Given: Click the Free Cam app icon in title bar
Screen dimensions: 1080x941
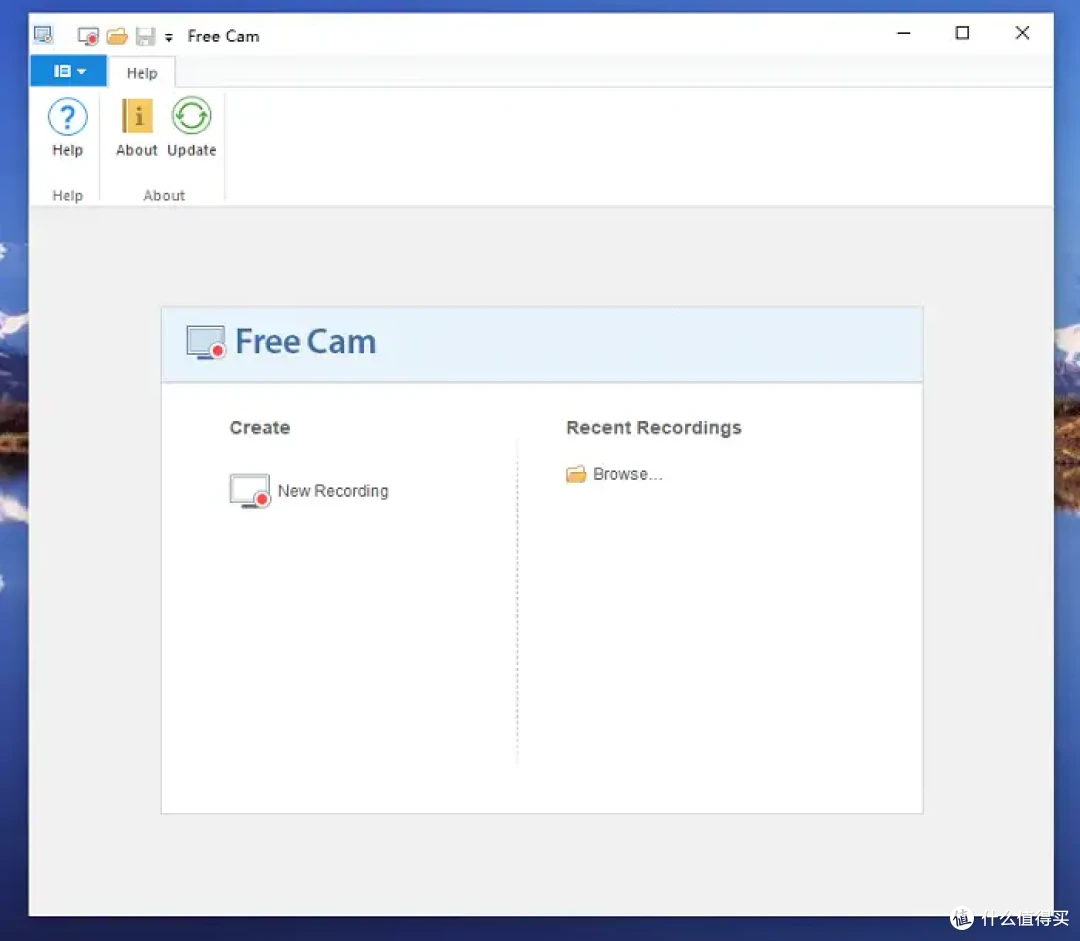Looking at the screenshot, I should pos(43,35).
